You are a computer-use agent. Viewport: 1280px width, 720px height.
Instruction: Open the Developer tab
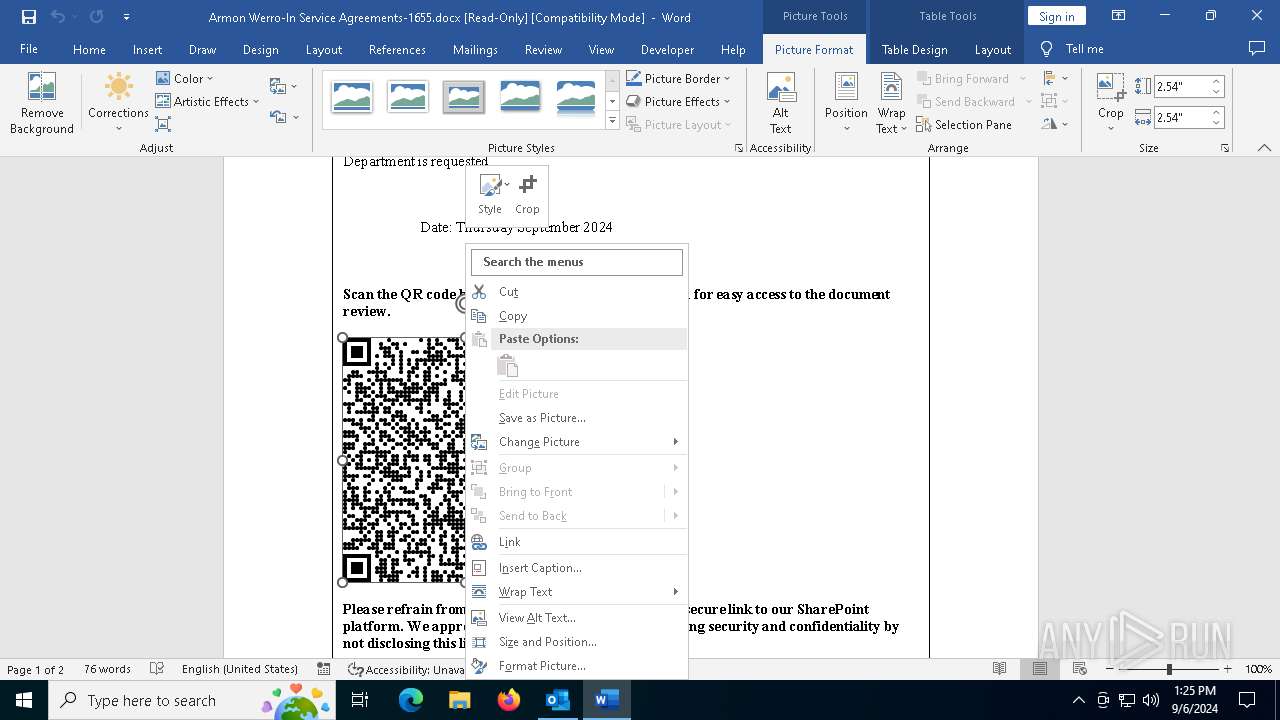click(667, 49)
